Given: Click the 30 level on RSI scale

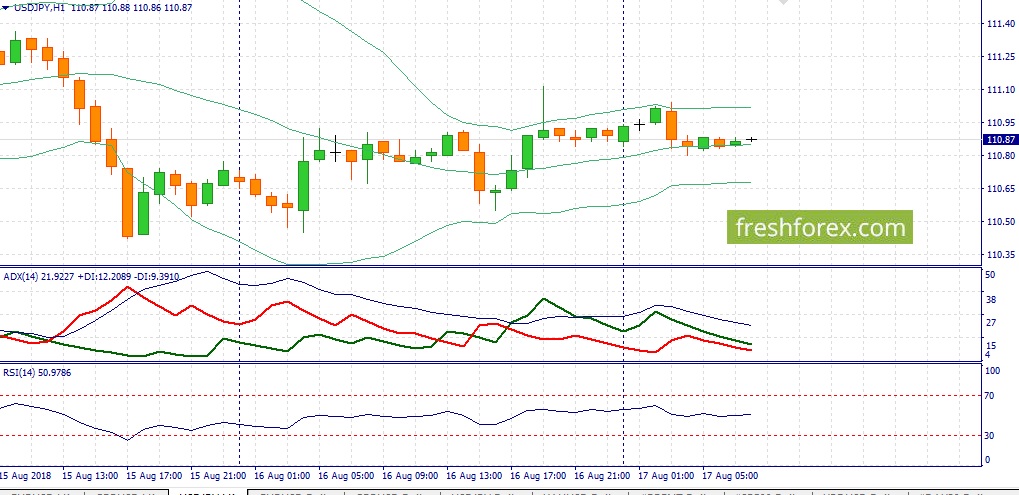Looking at the screenshot, I should [988, 435].
